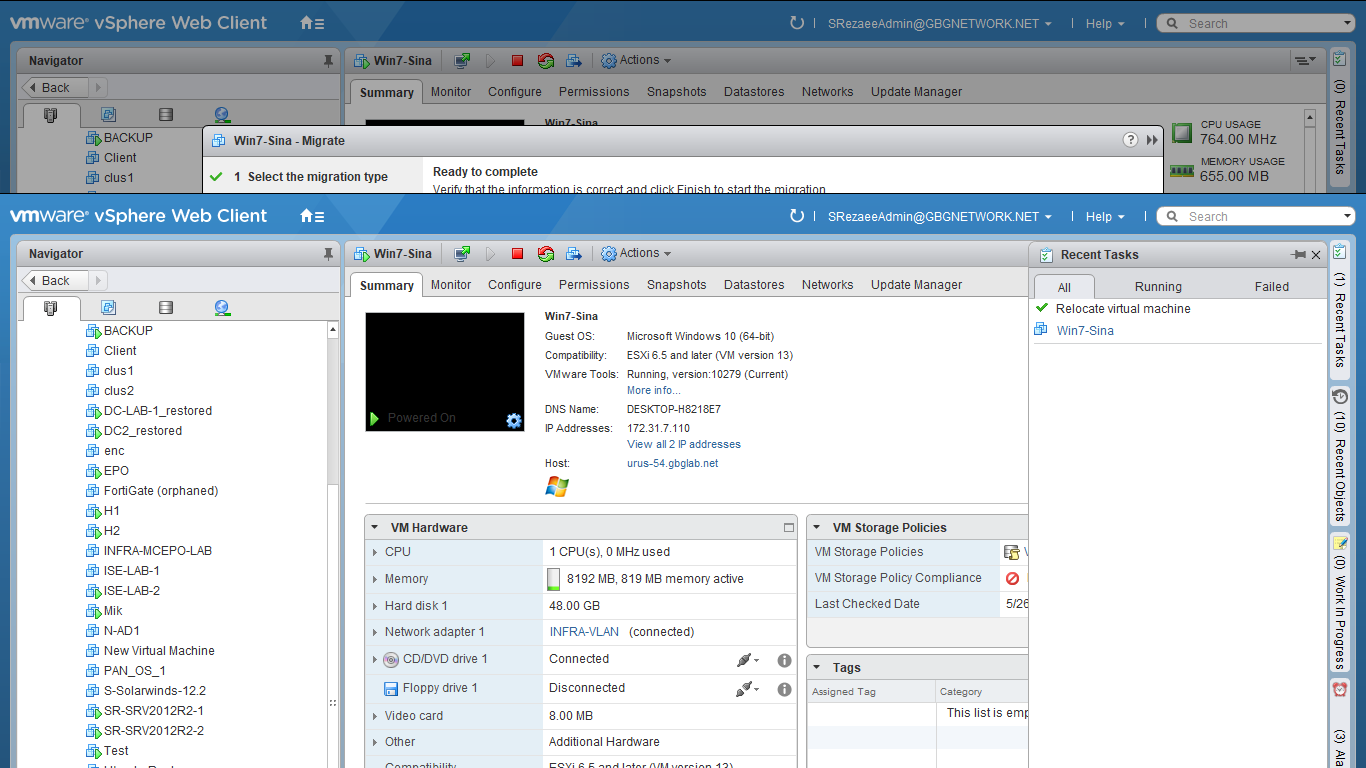Maximize the VM Hardware portlet
The height and width of the screenshot is (768, 1366).
pyautogui.click(x=788, y=527)
